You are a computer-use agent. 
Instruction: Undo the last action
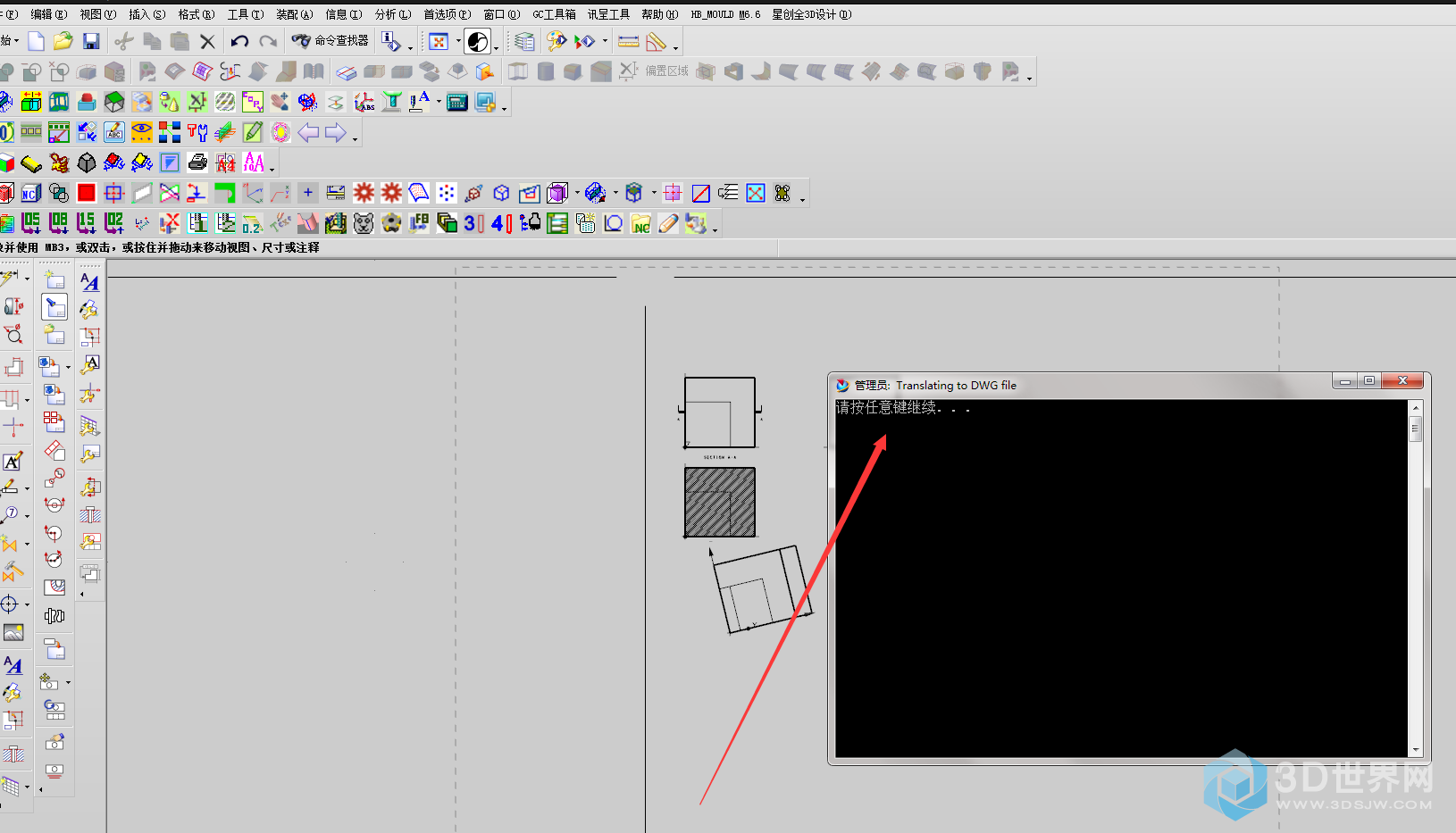(x=239, y=41)
